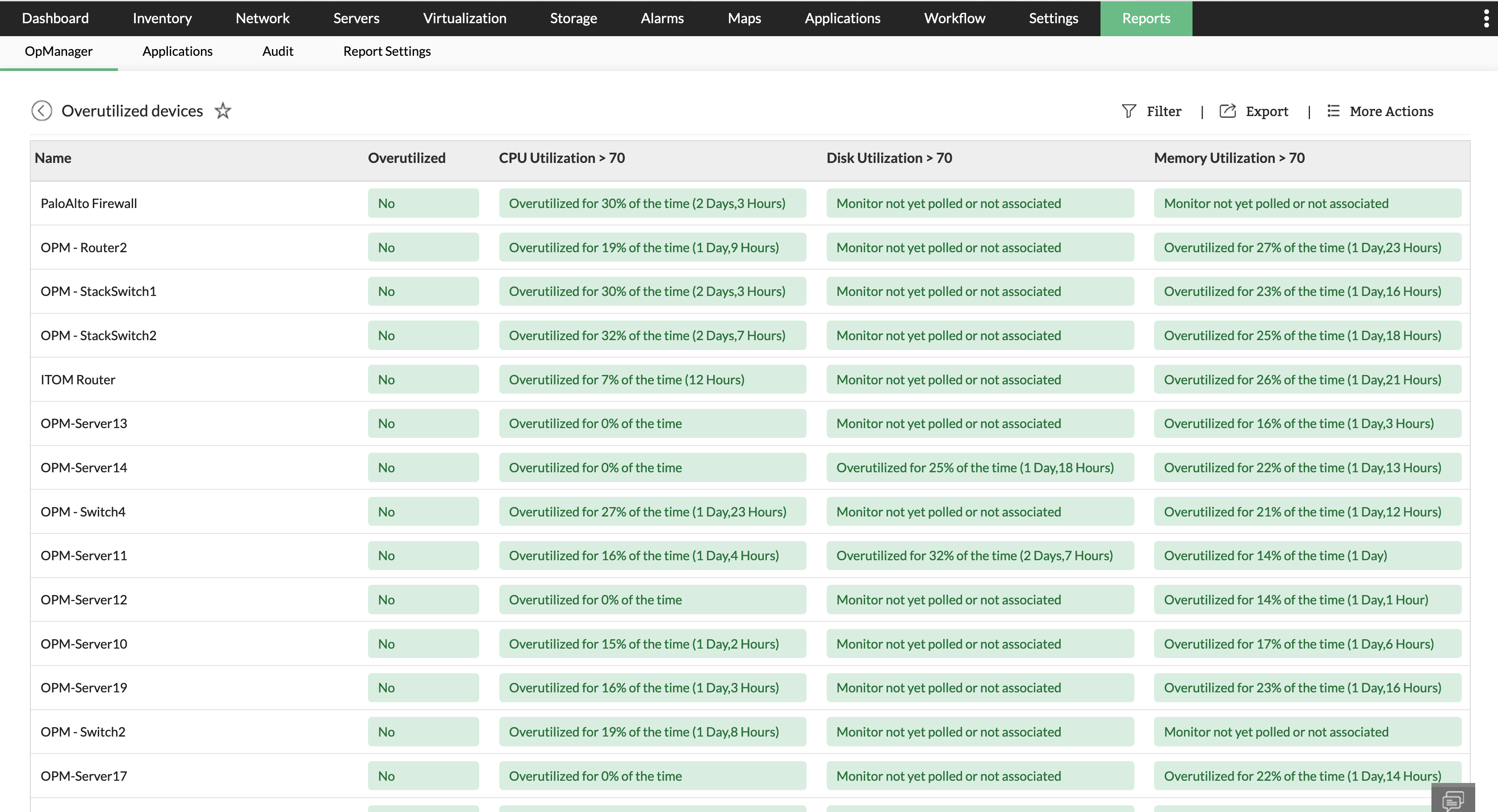Open the Filter options
The height and width of the screenshot is (812, 1498).
[1163, 111]
